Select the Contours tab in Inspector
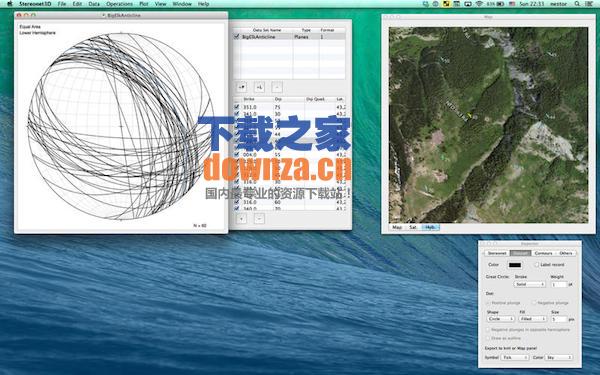Screen dimensions: 600x375 543,253
